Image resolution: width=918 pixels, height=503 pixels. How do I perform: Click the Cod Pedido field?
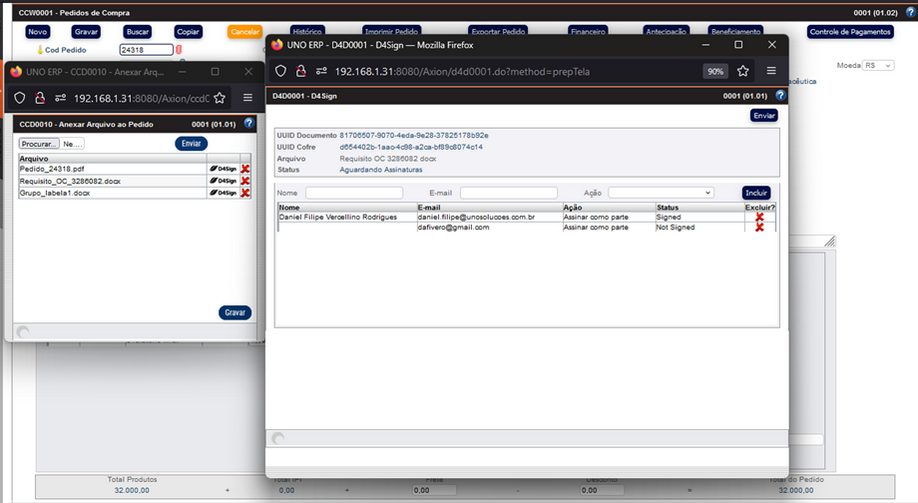click(146, 49)
